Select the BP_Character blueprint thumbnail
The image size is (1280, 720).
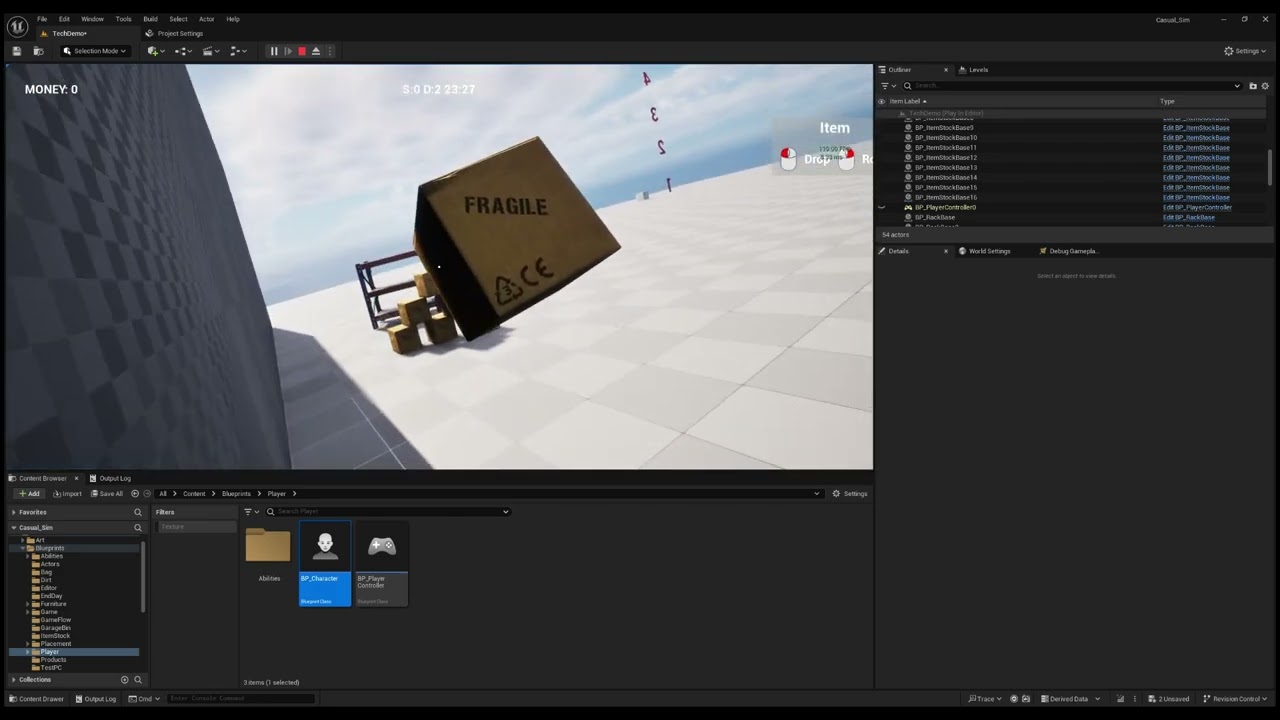tap(325, 562)
